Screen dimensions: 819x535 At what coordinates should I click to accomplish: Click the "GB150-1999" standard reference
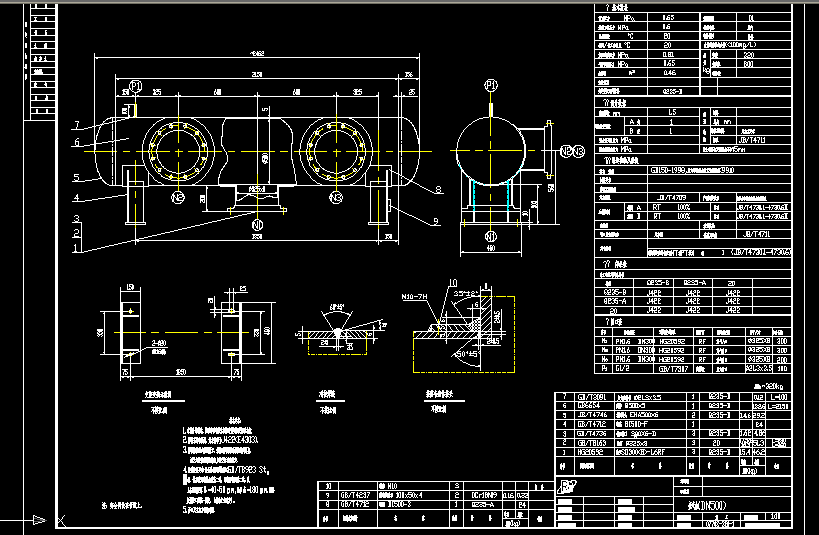(669, 170)
